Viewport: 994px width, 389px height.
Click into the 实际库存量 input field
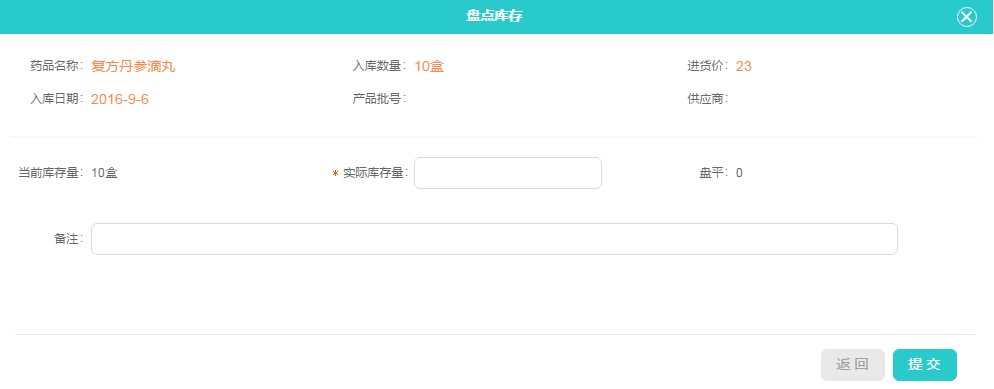tap(508, 173)
